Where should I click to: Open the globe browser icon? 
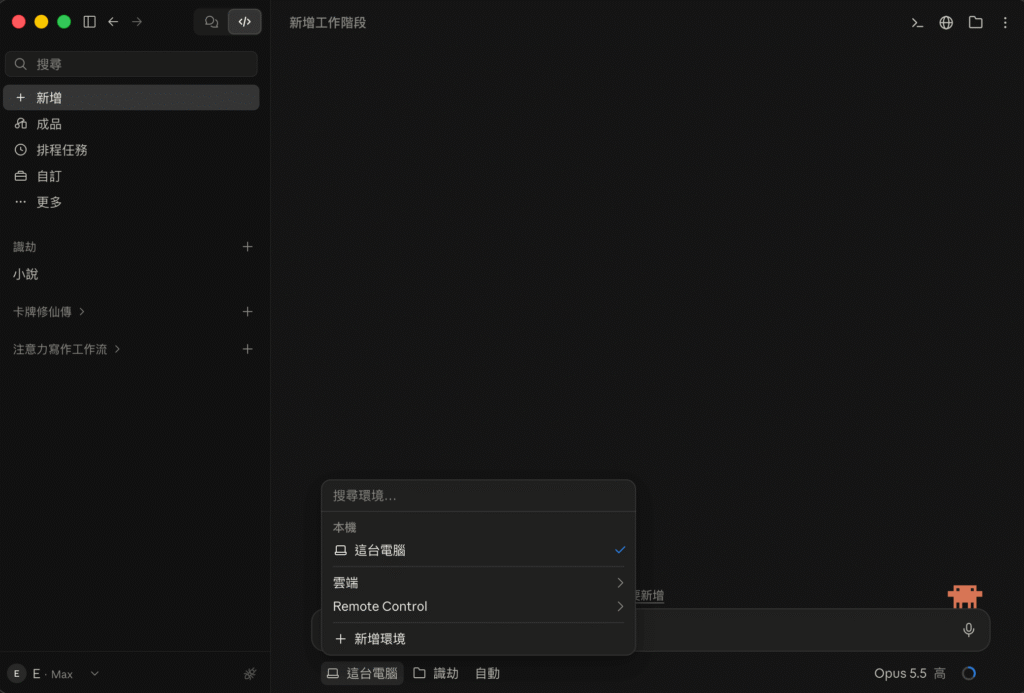946,23
